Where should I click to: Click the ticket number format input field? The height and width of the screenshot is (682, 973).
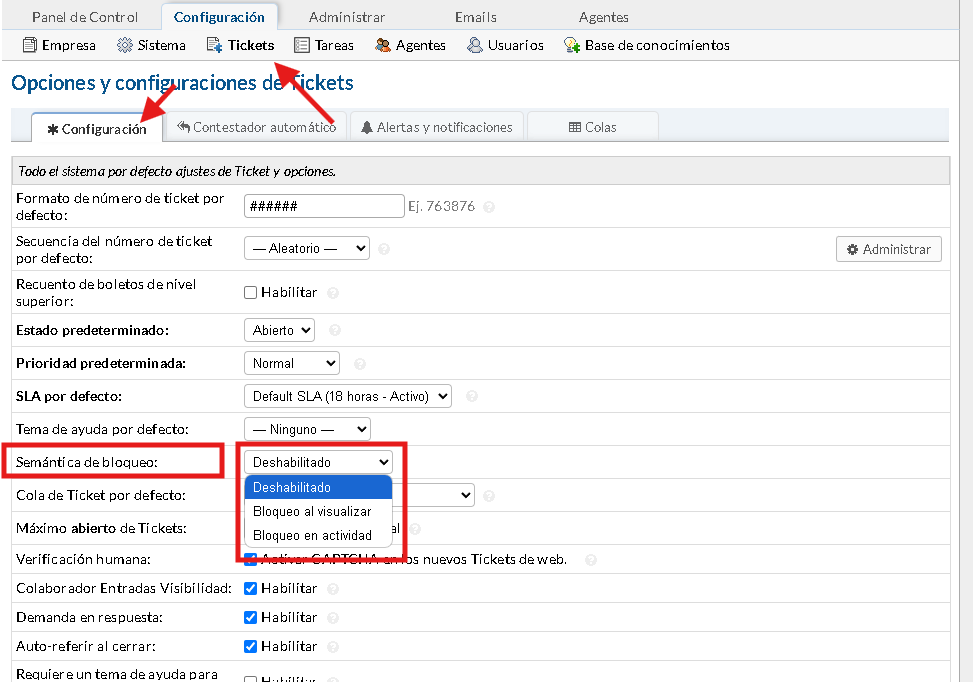click(323, 206)
